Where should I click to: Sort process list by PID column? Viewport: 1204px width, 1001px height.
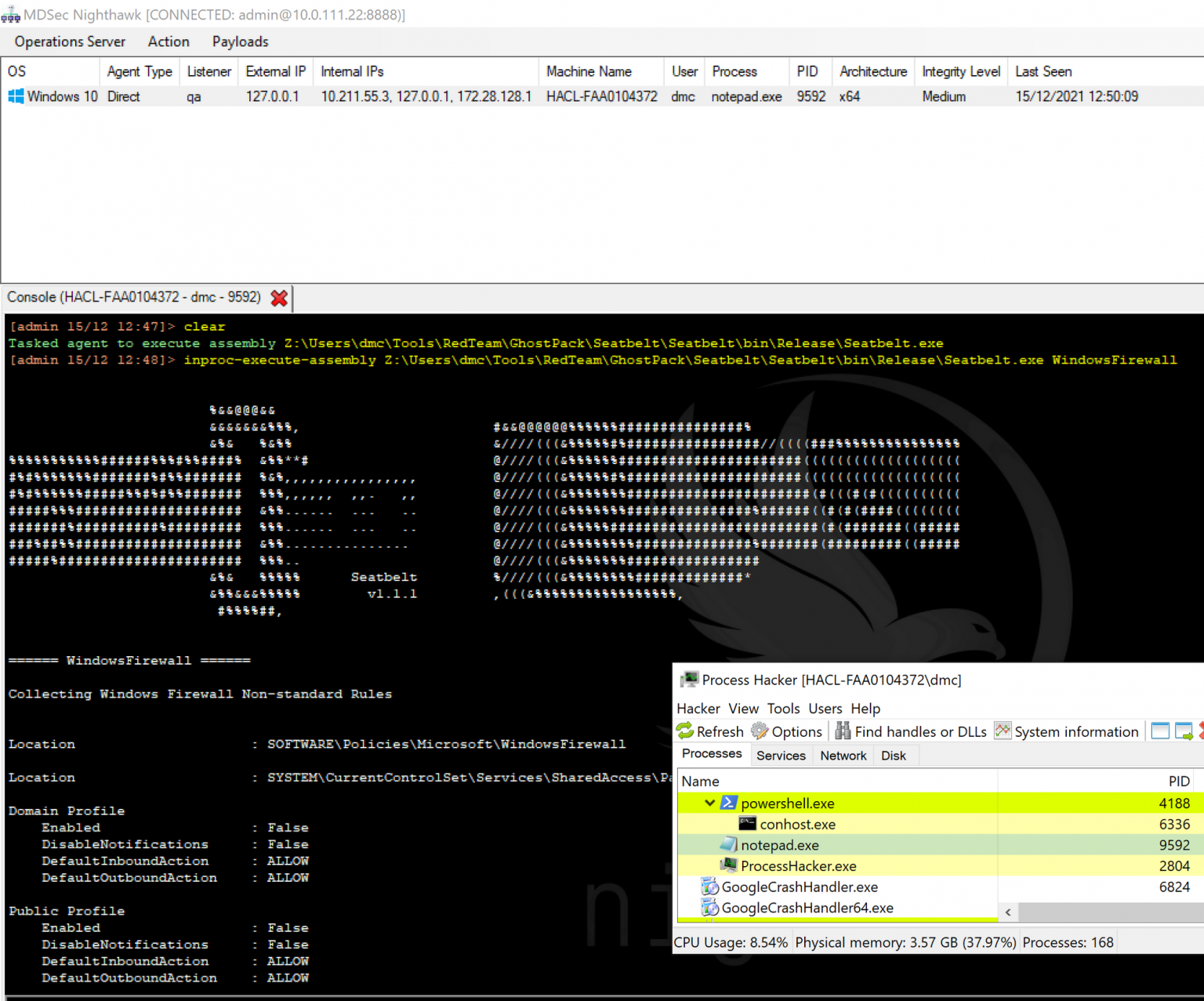(x=1178, y=782)
